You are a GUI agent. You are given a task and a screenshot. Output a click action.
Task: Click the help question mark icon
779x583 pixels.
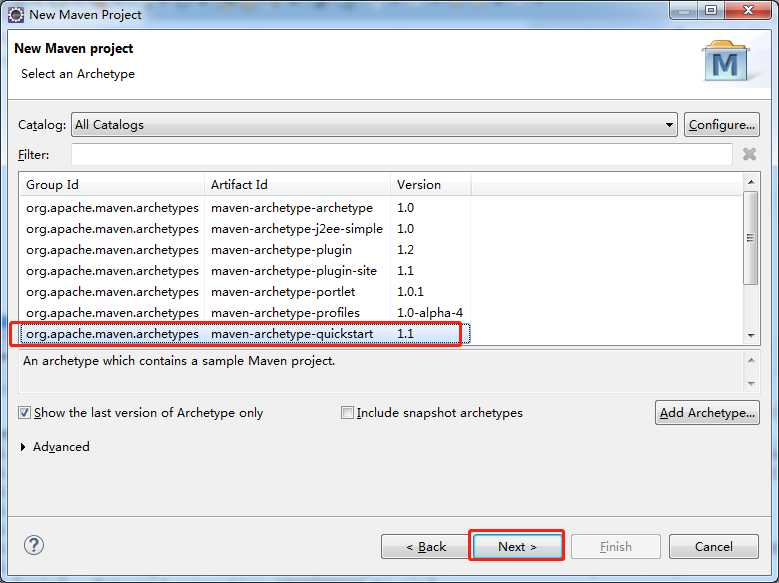click(x=34, y=545)
